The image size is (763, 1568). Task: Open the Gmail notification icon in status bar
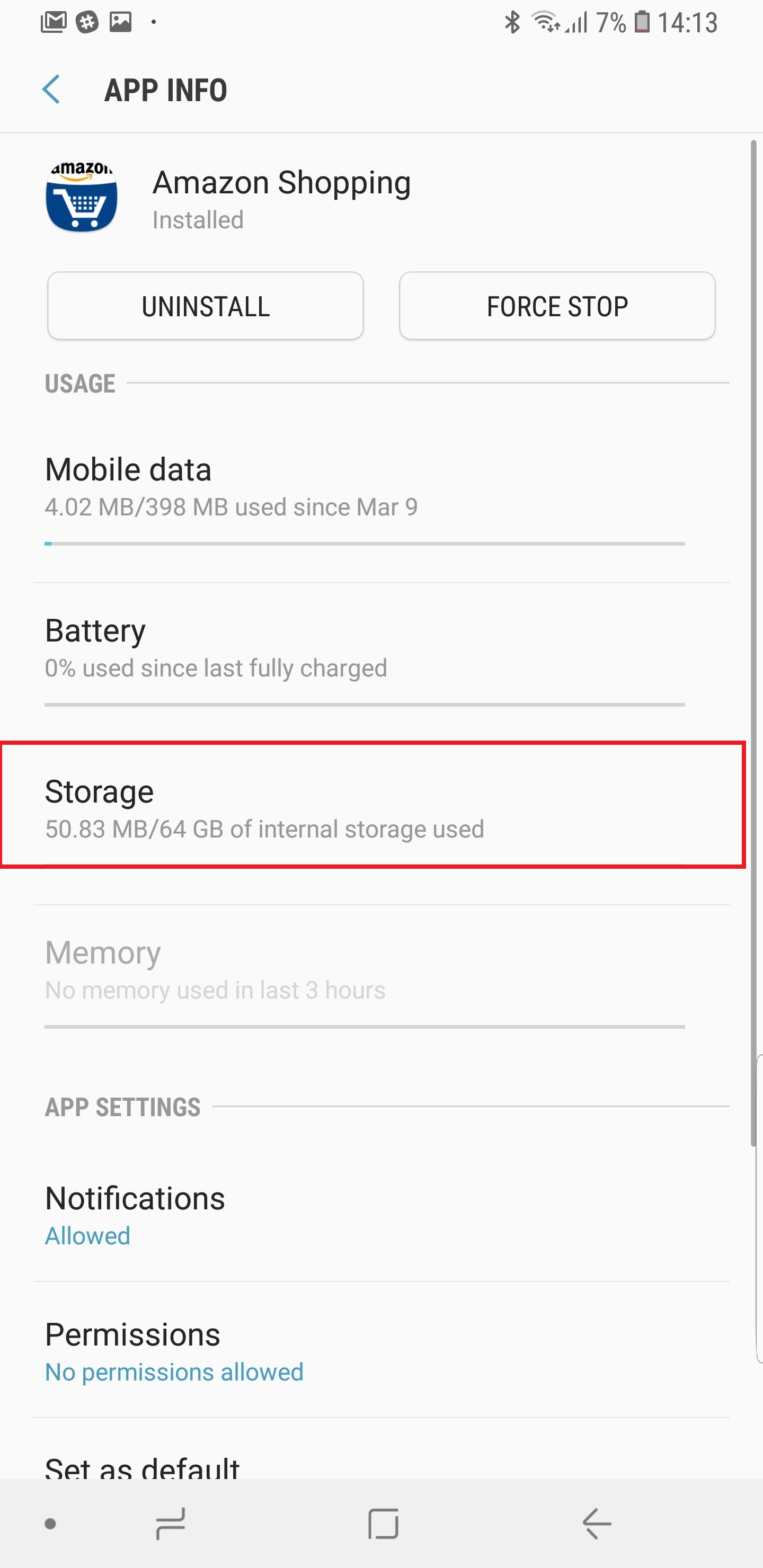(x=54, y=23)
